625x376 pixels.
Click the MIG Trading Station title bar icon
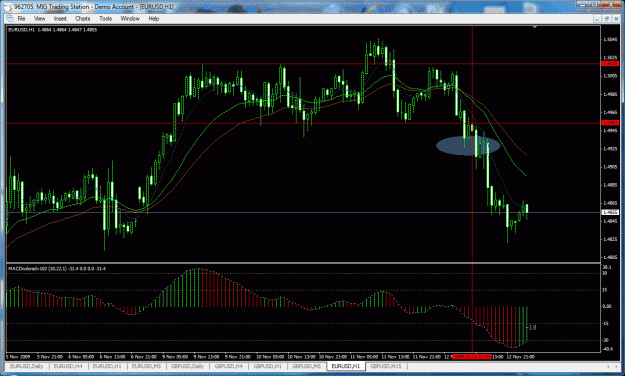coord(8,7)
